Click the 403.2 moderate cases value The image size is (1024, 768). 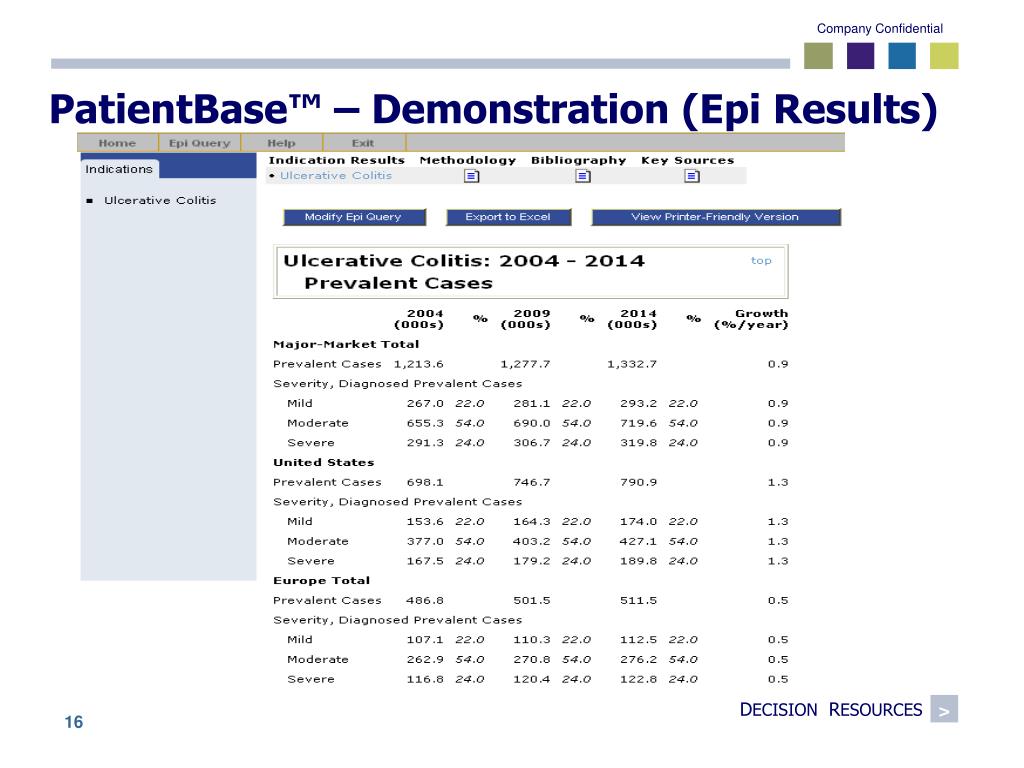pyautogui.click(x=532, y=541)
